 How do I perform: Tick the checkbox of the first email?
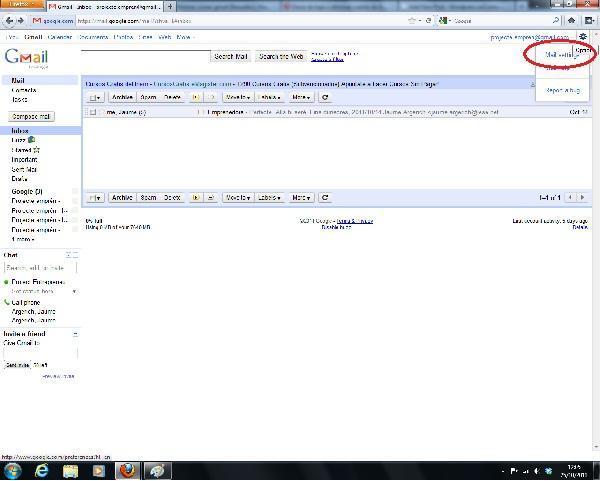pos(92,112)
